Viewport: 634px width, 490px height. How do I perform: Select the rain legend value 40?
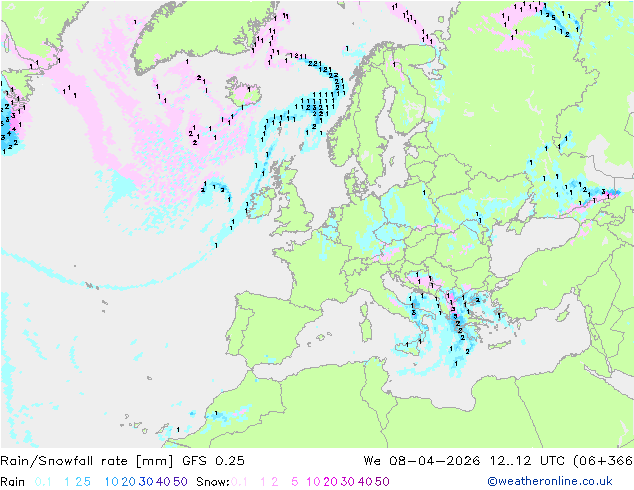(163, 482)
